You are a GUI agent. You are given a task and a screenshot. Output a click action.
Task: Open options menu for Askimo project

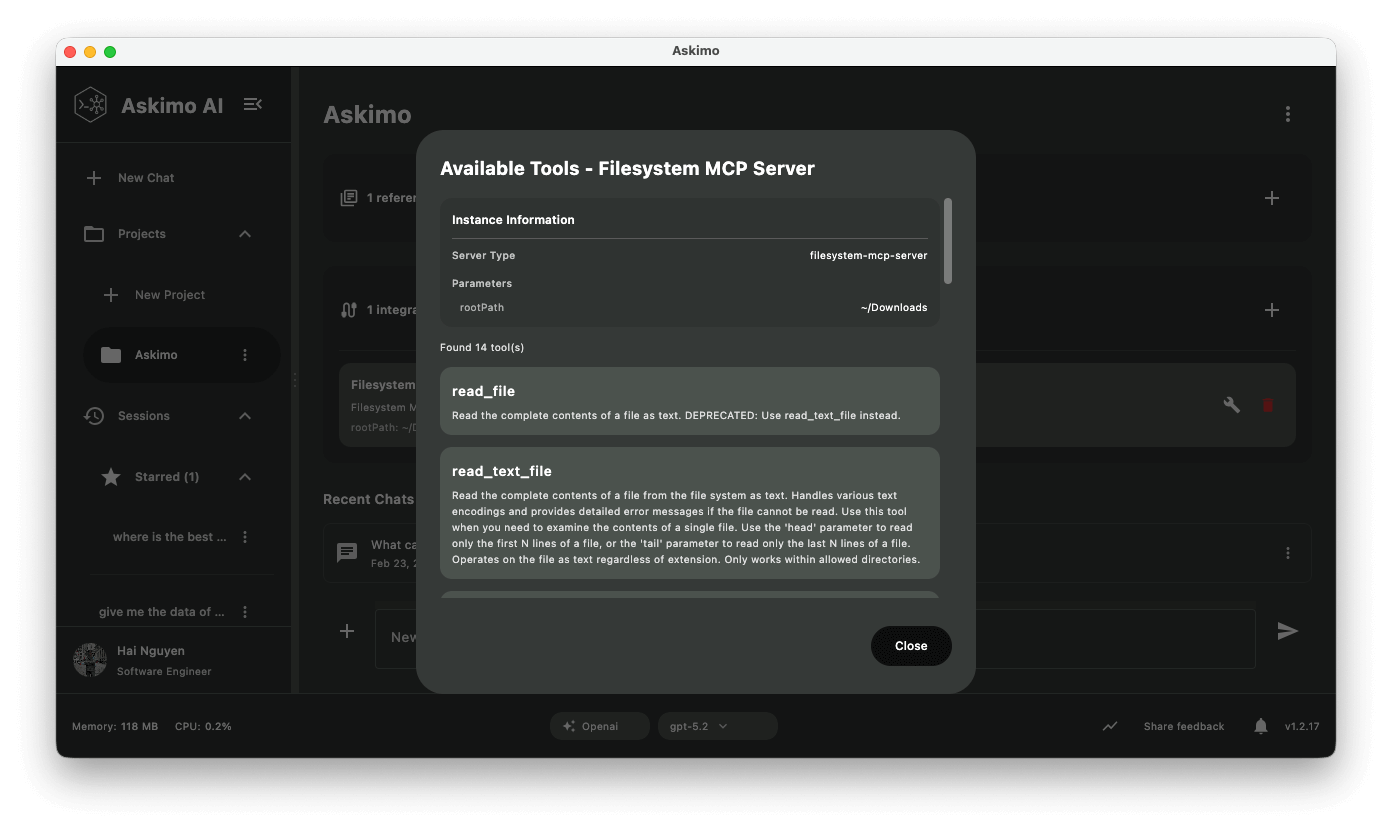[245, 355]
